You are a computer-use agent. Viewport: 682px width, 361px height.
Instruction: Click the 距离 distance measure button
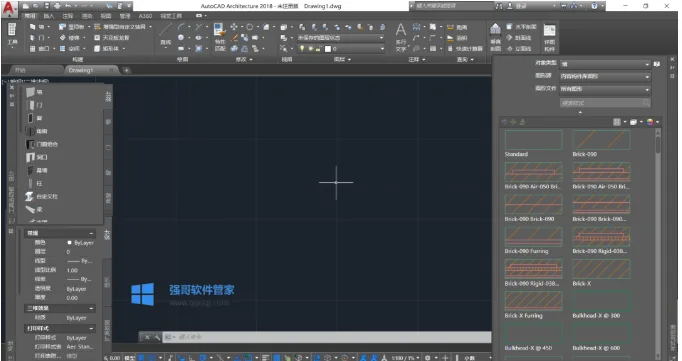point(457,27)
